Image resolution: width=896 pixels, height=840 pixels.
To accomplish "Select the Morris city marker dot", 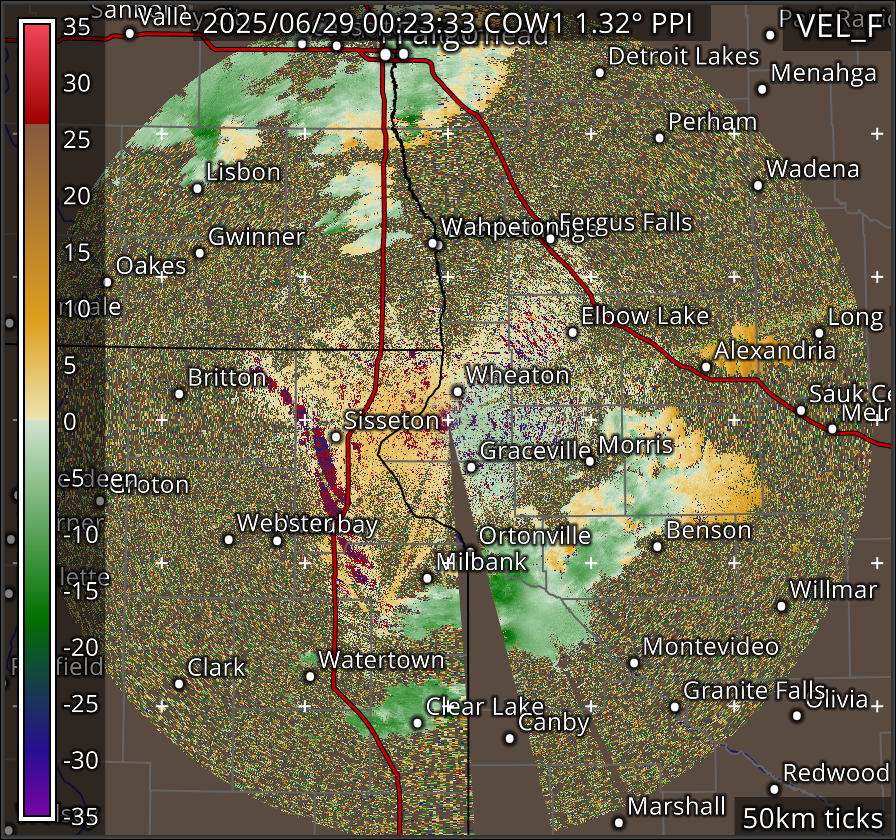I will click(x=590, y=461).
